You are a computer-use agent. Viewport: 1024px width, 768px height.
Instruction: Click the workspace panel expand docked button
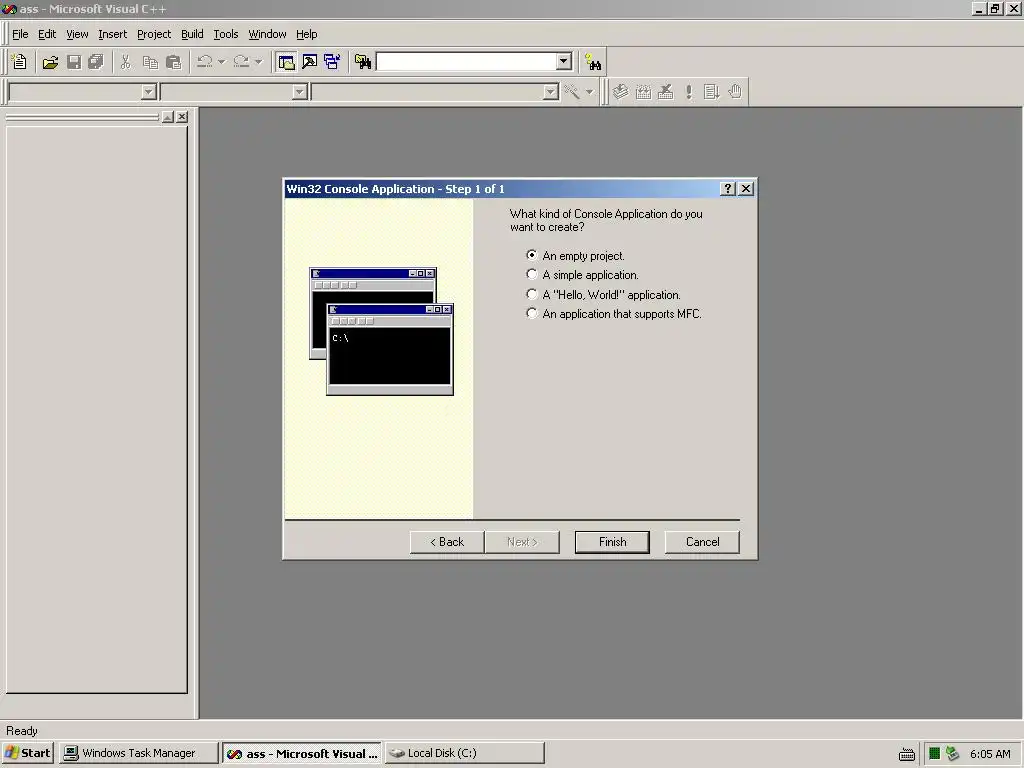click(168, 117)
